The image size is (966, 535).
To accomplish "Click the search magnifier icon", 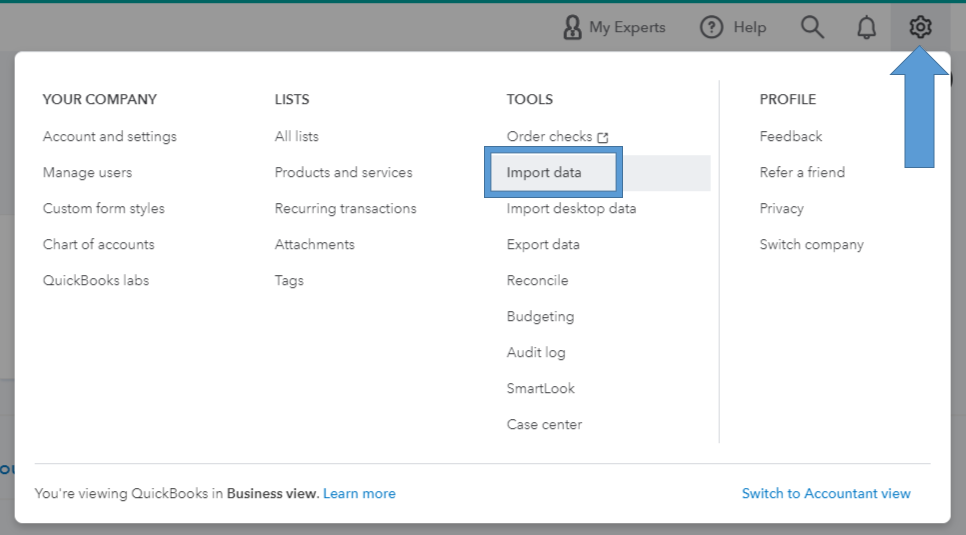I will (x=813, y=28).
